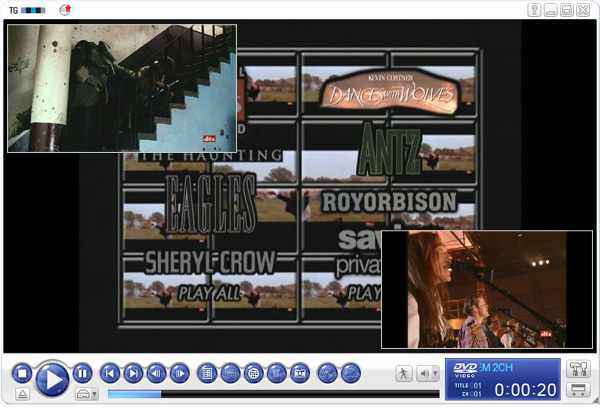600x409 pixels.
Task: Choose Sheryl Crow in the DVD menu
Action: (x=210, y=262)
